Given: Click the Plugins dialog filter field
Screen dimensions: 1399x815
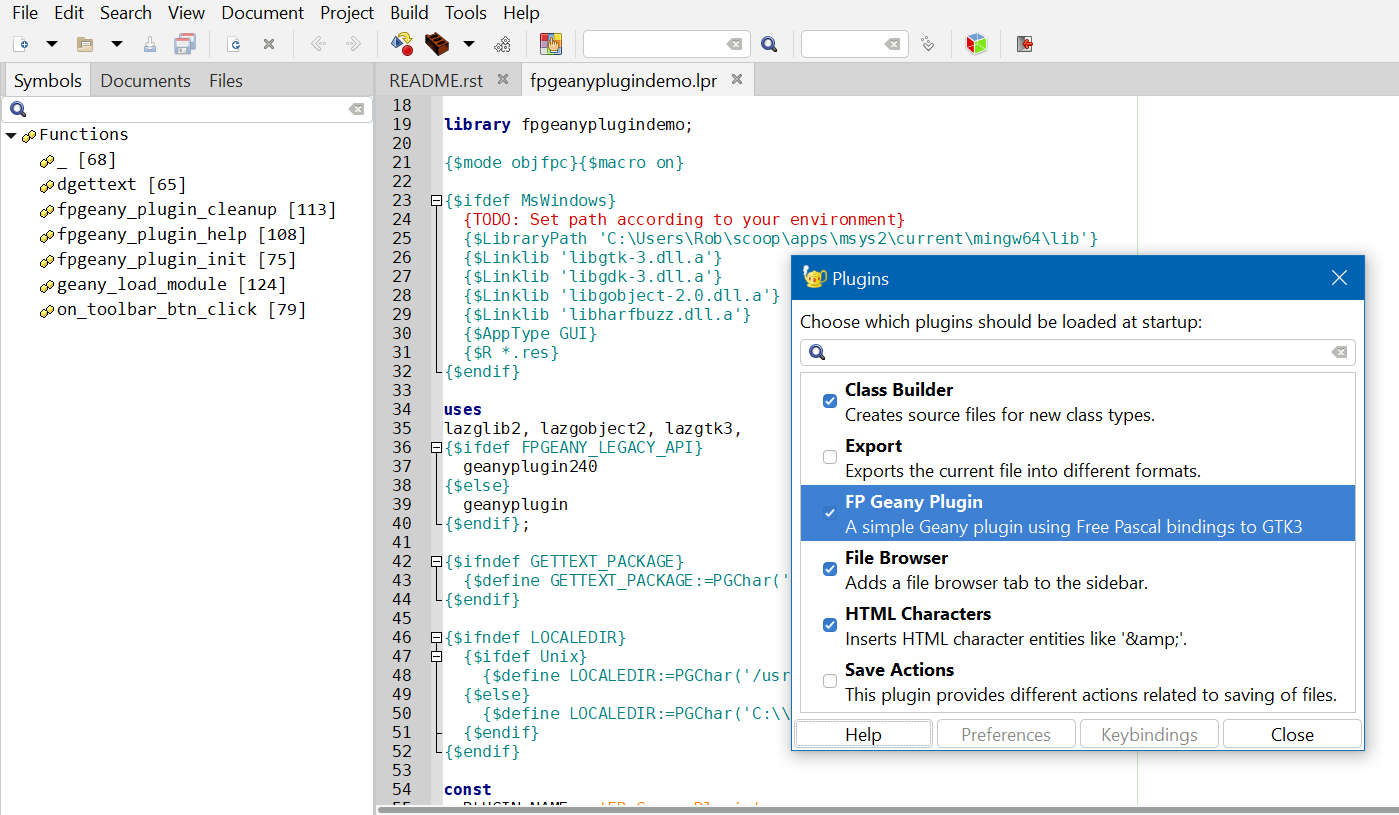Looking at the screenshot, I should click(1077, 352).
